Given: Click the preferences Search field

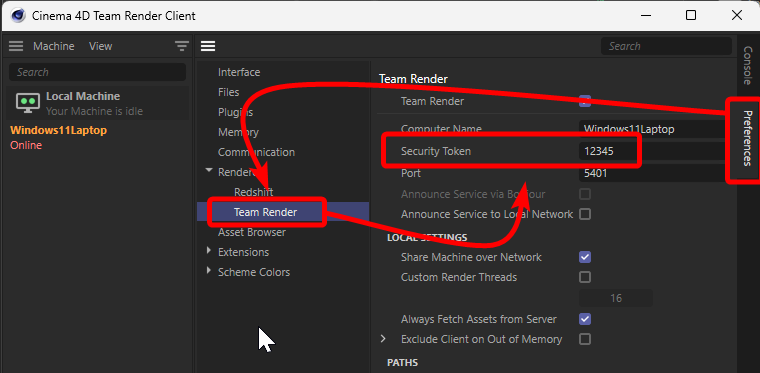Looking at the screenshot, I should pos(666,46).
